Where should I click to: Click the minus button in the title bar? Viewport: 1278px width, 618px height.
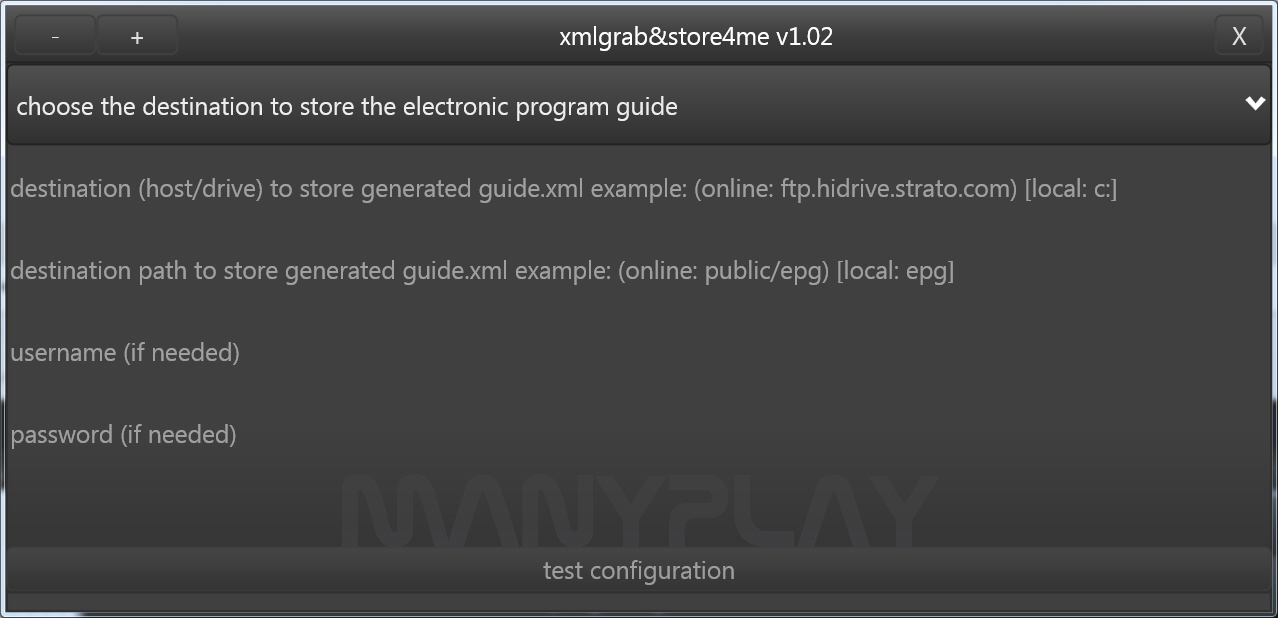(x=55, y=37)
